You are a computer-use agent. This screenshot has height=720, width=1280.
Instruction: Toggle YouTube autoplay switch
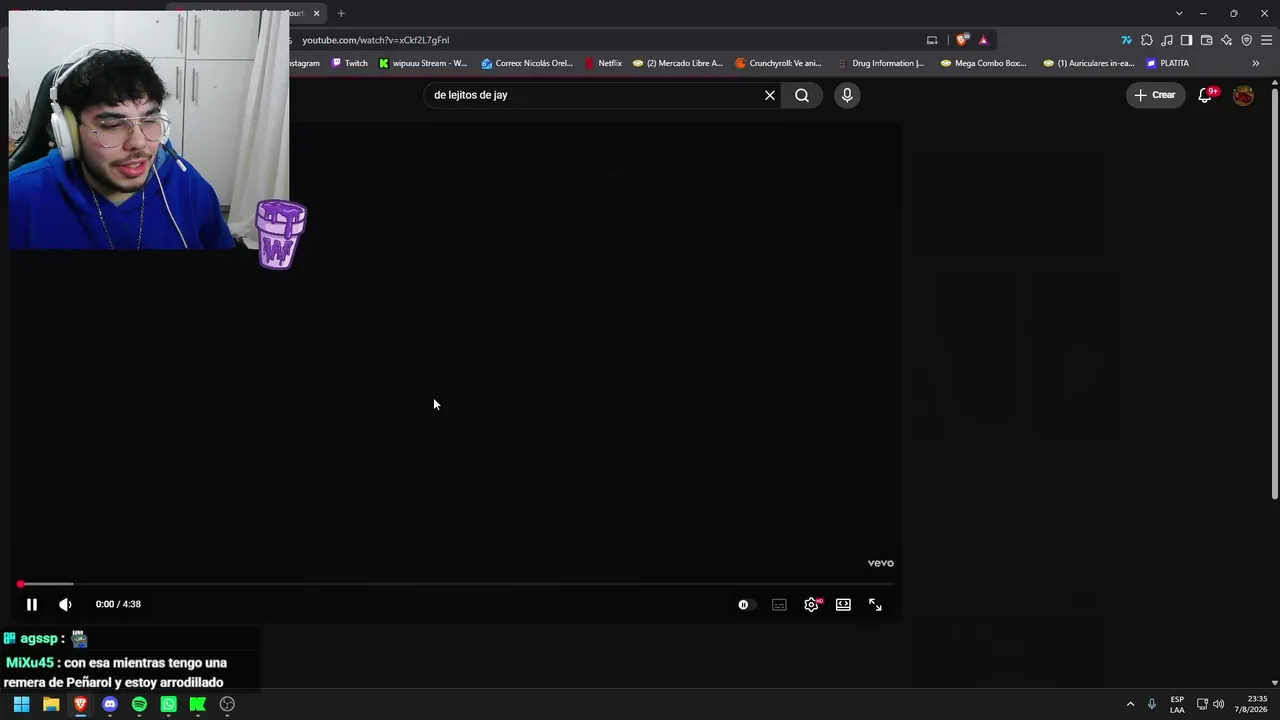click(x=747, y=604)
